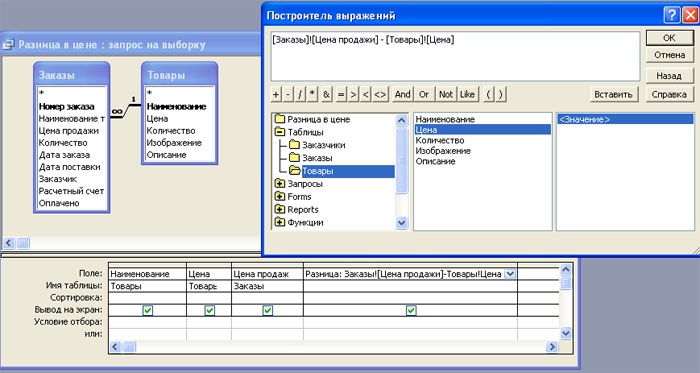
Task: Click inside the expression text box
Action: click(x=455, y=56)
